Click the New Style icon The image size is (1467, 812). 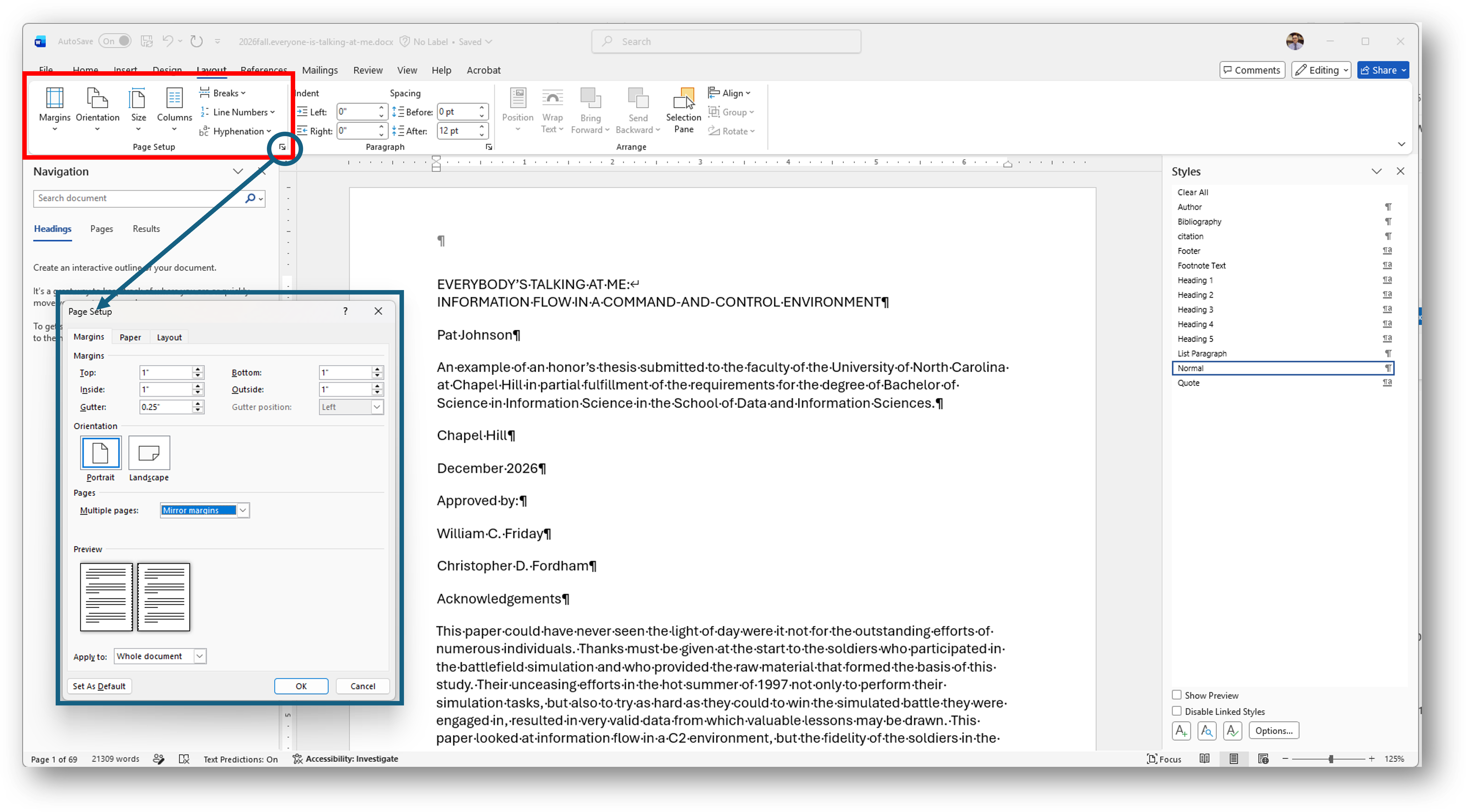point(1181,731)
